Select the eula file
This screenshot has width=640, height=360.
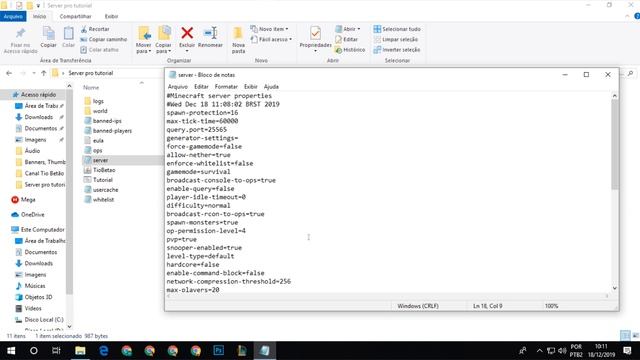[94, 140]
